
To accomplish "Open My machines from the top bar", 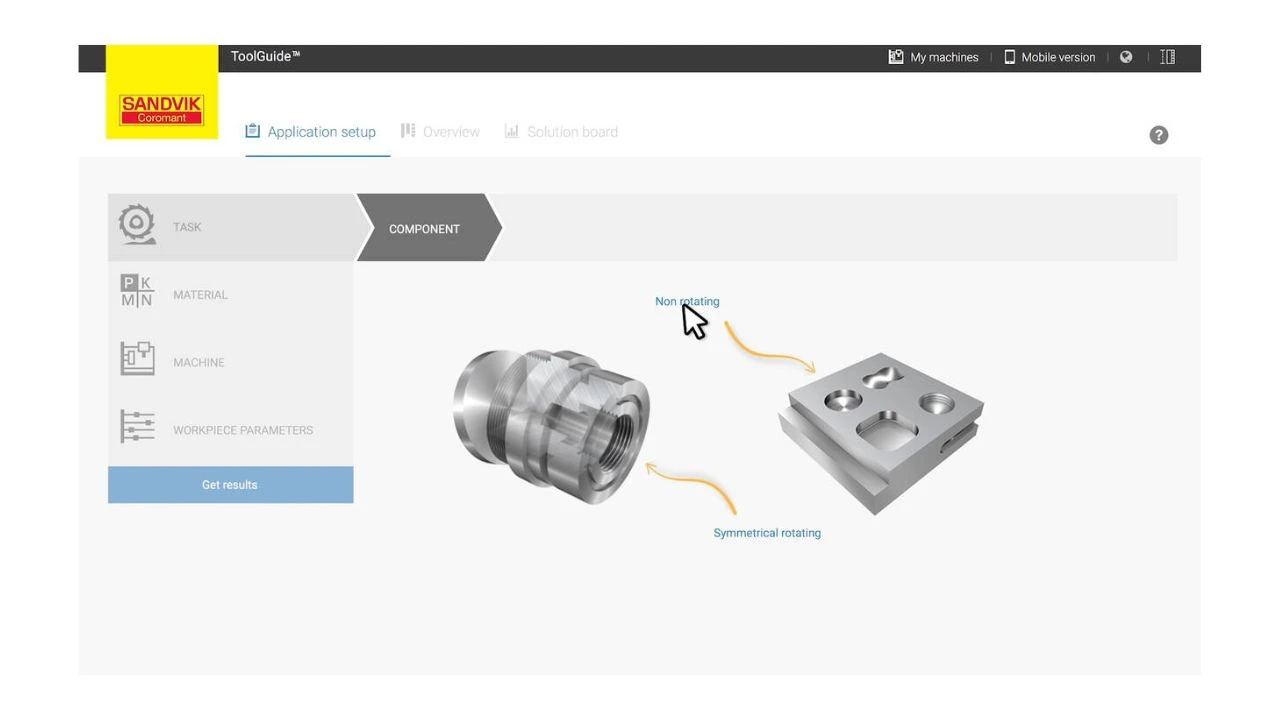I will pyautogui.click(x=933, y=57).
